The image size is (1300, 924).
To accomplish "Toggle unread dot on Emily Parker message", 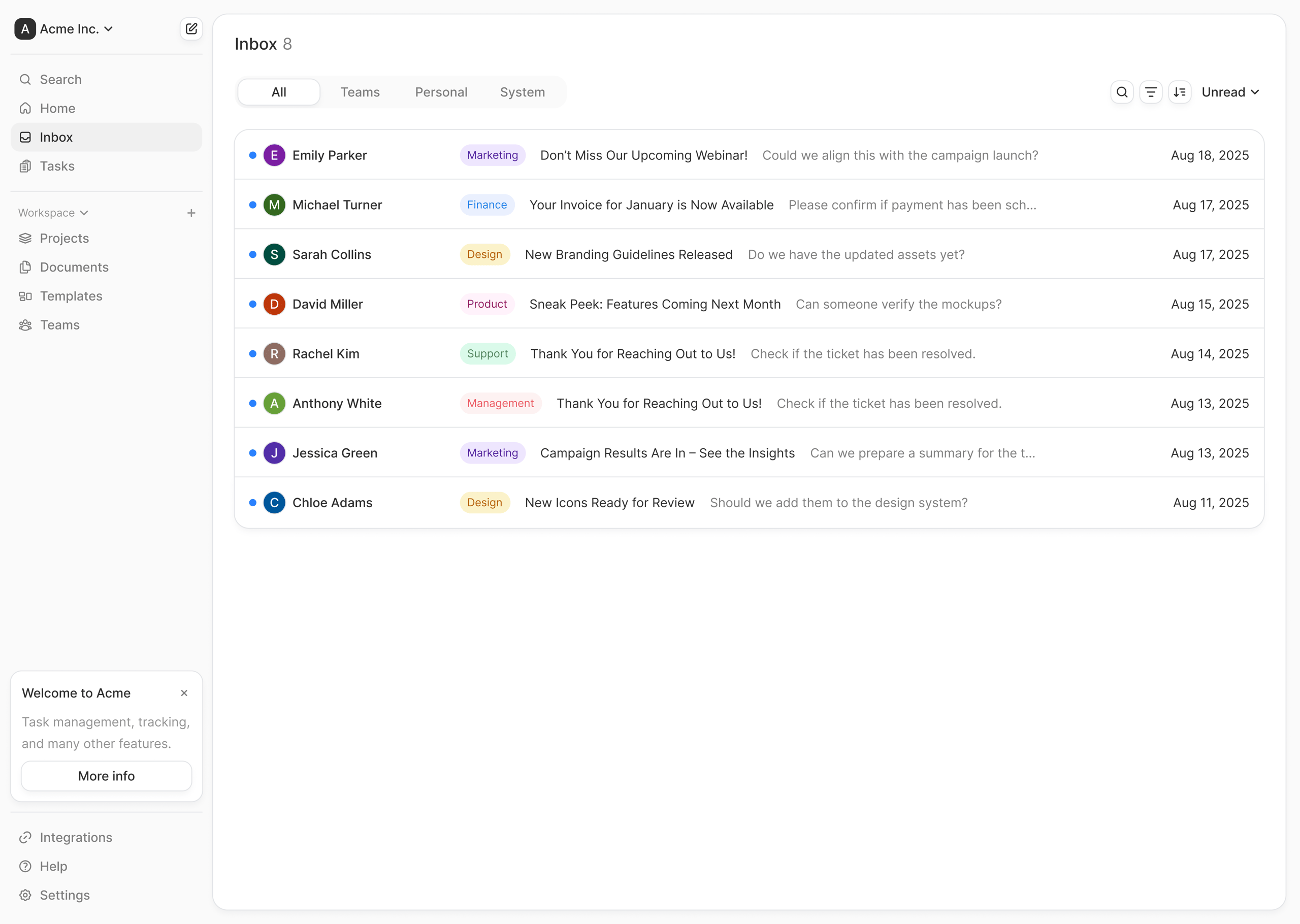I will 252,155.
